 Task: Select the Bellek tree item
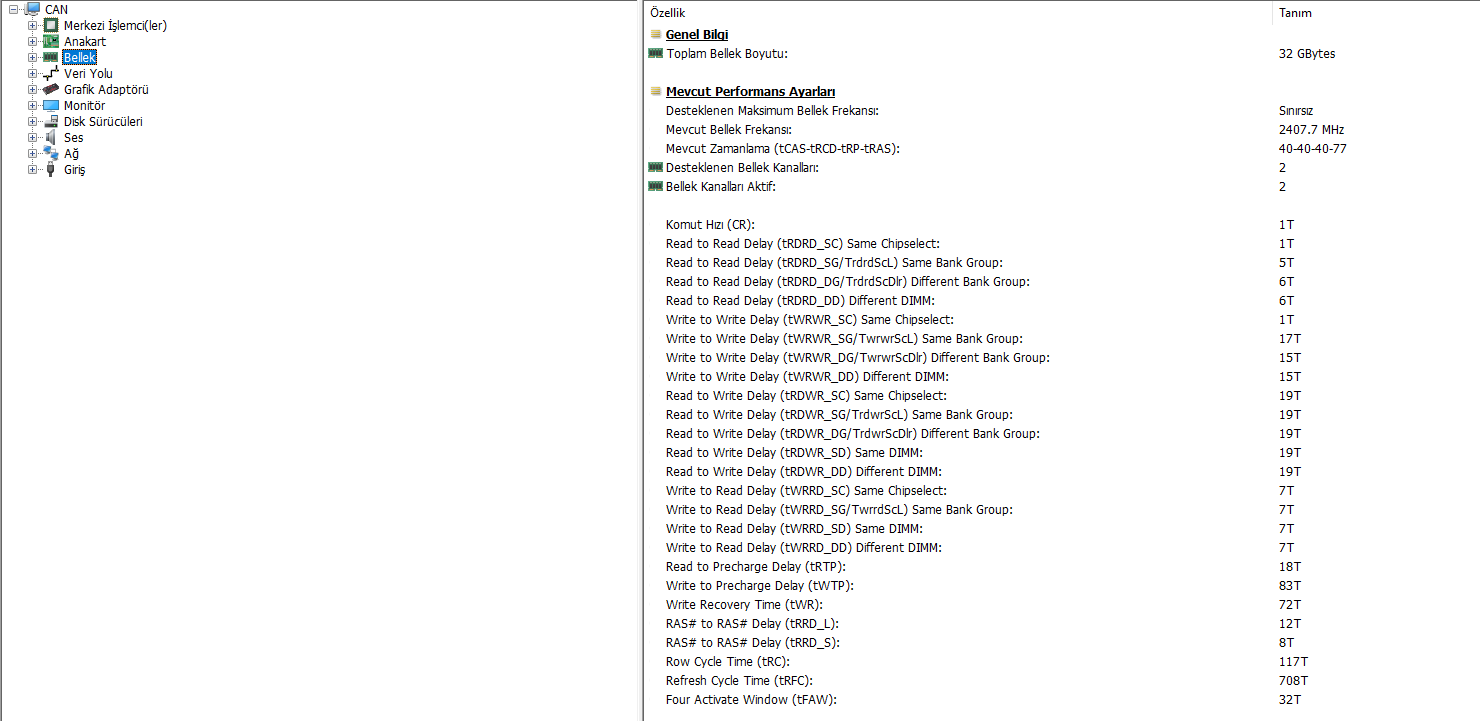pos(80,57)
